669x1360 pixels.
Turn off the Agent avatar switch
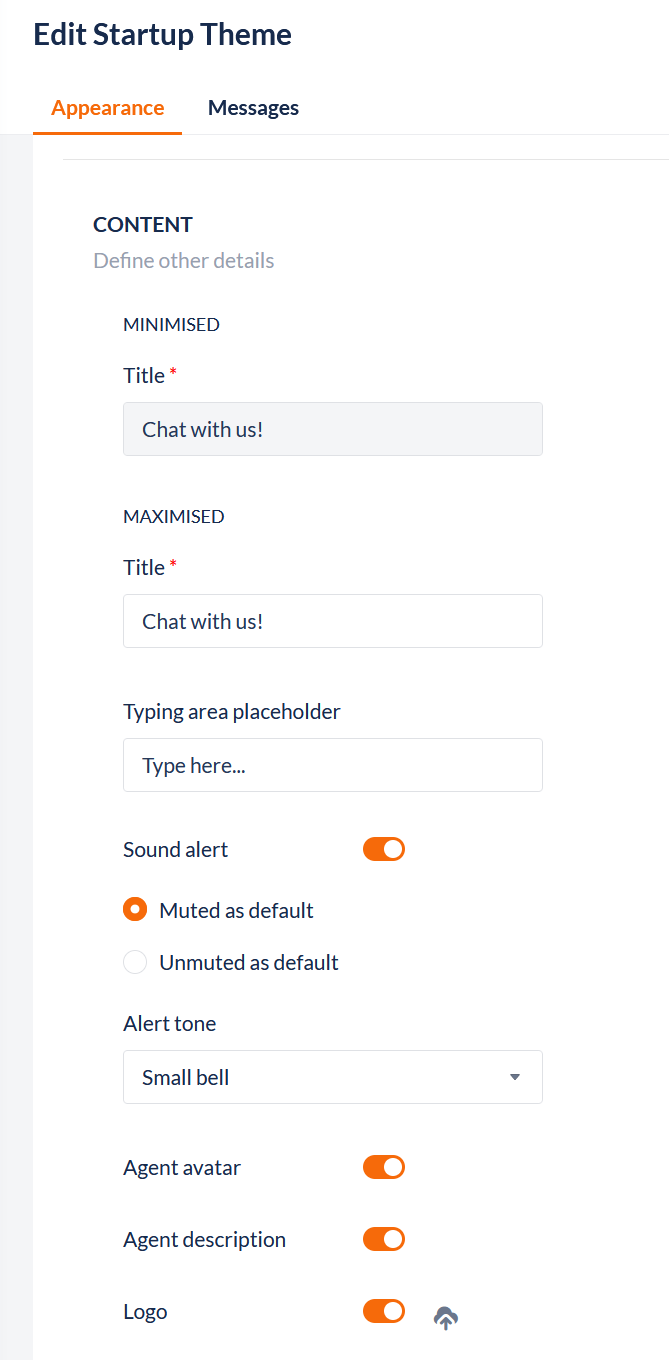[x=384, y=1167]
